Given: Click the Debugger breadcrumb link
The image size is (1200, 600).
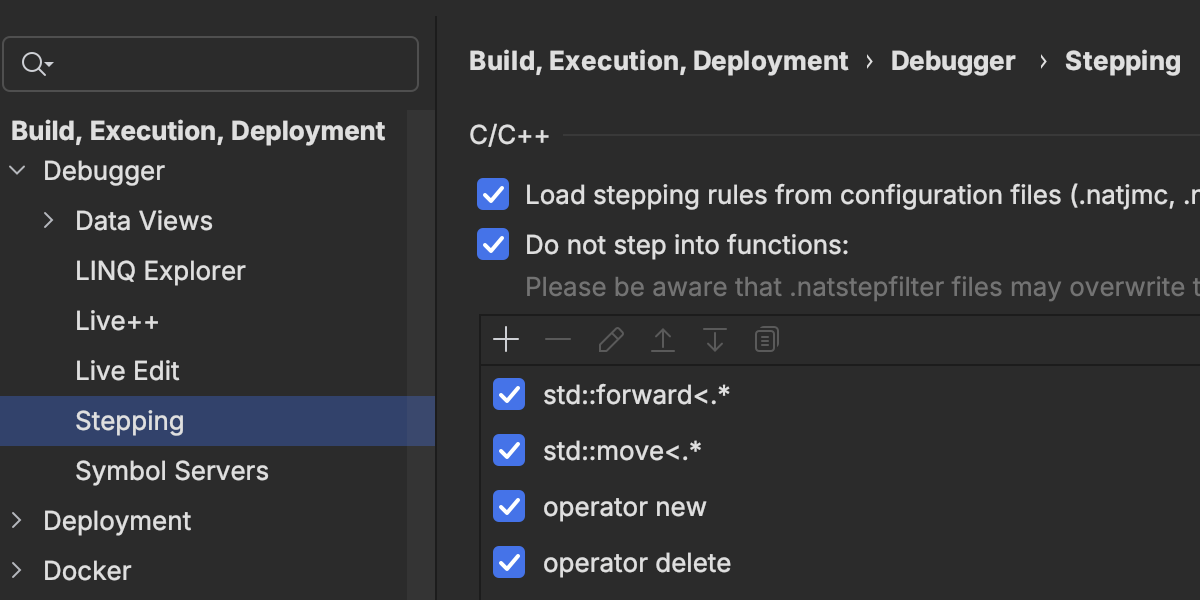Looking at the screenshot, I should click(x=953, y=61).
